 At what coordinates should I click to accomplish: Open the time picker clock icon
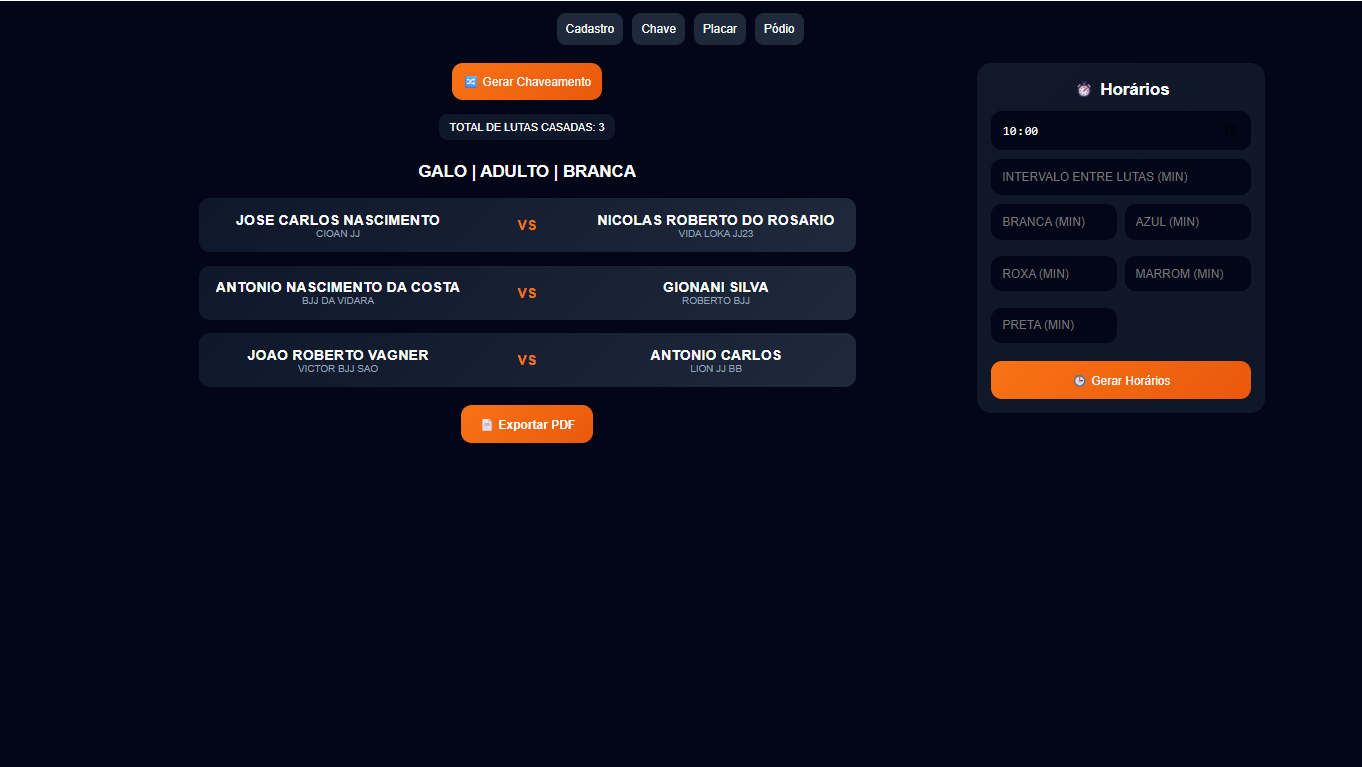(1231, 131)
